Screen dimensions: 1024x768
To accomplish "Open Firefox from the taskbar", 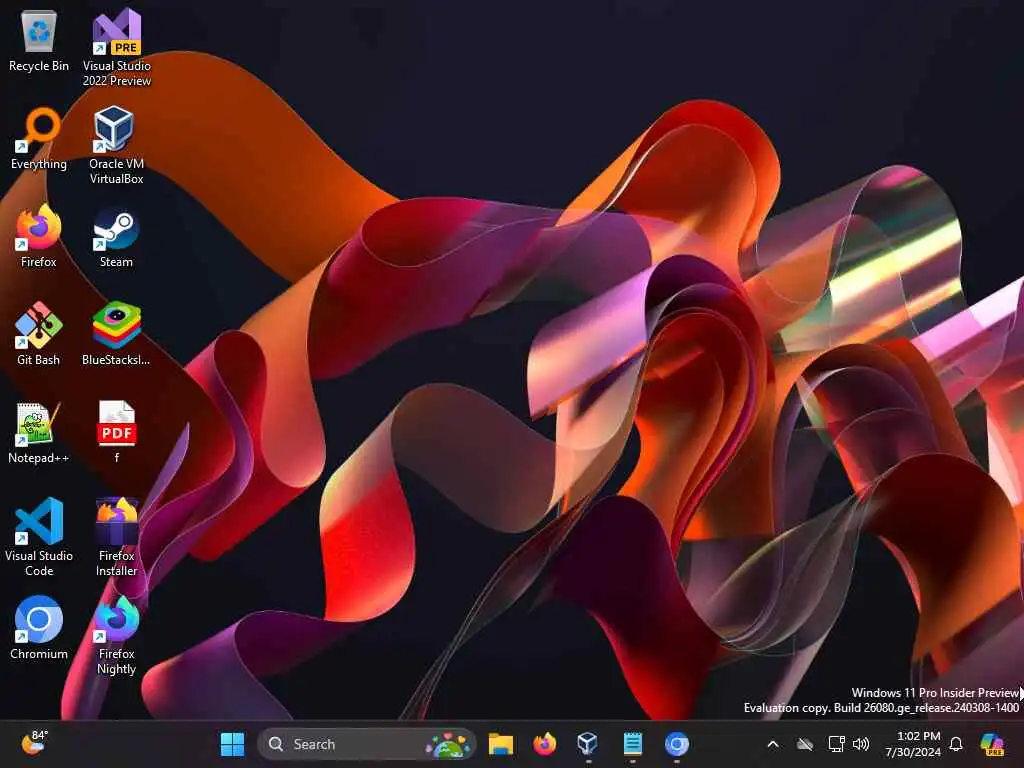I will [544, 744].
